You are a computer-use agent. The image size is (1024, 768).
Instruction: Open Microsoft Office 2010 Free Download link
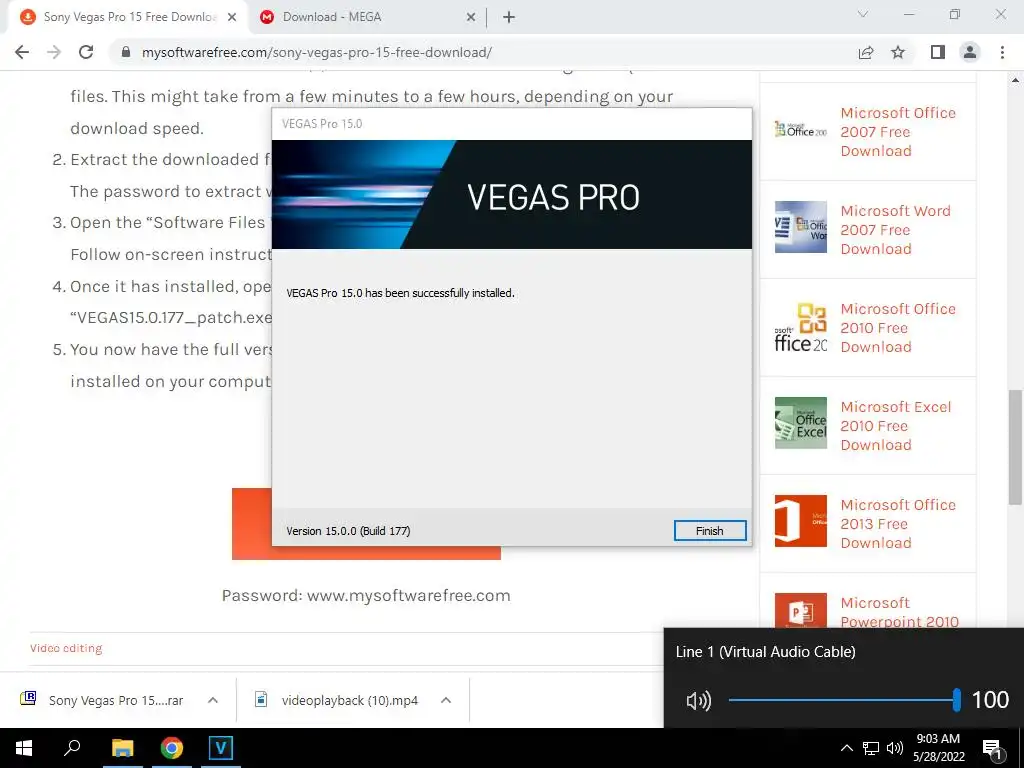(x=898, y=328)
